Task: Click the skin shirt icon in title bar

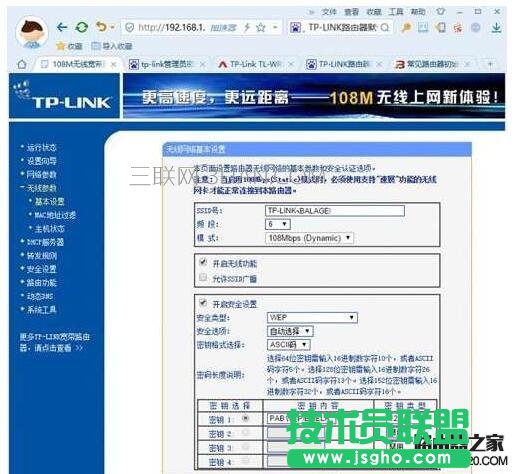Action: click(440, 12)
